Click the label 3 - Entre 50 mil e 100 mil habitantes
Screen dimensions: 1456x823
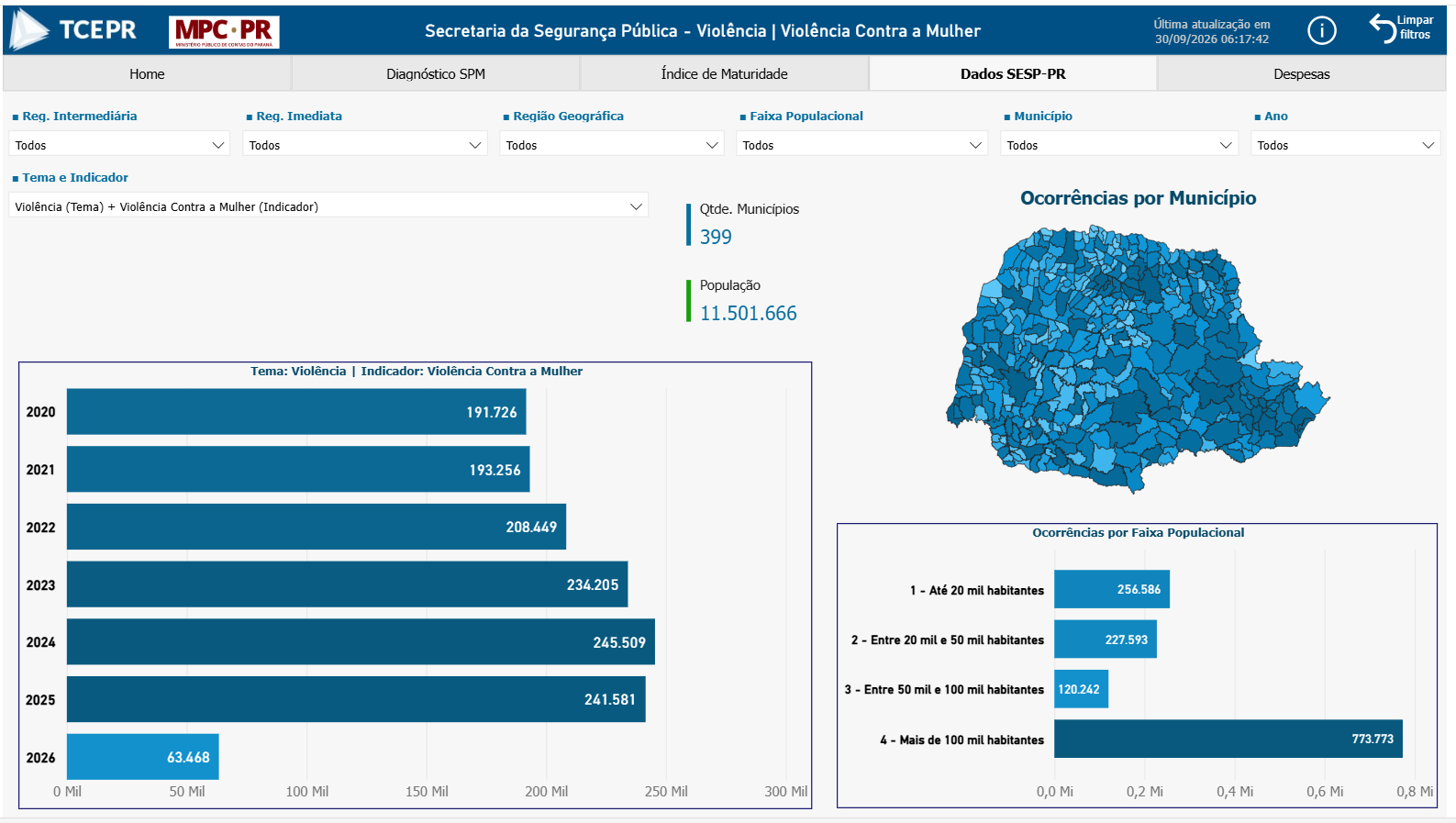(x=944, y=689)
